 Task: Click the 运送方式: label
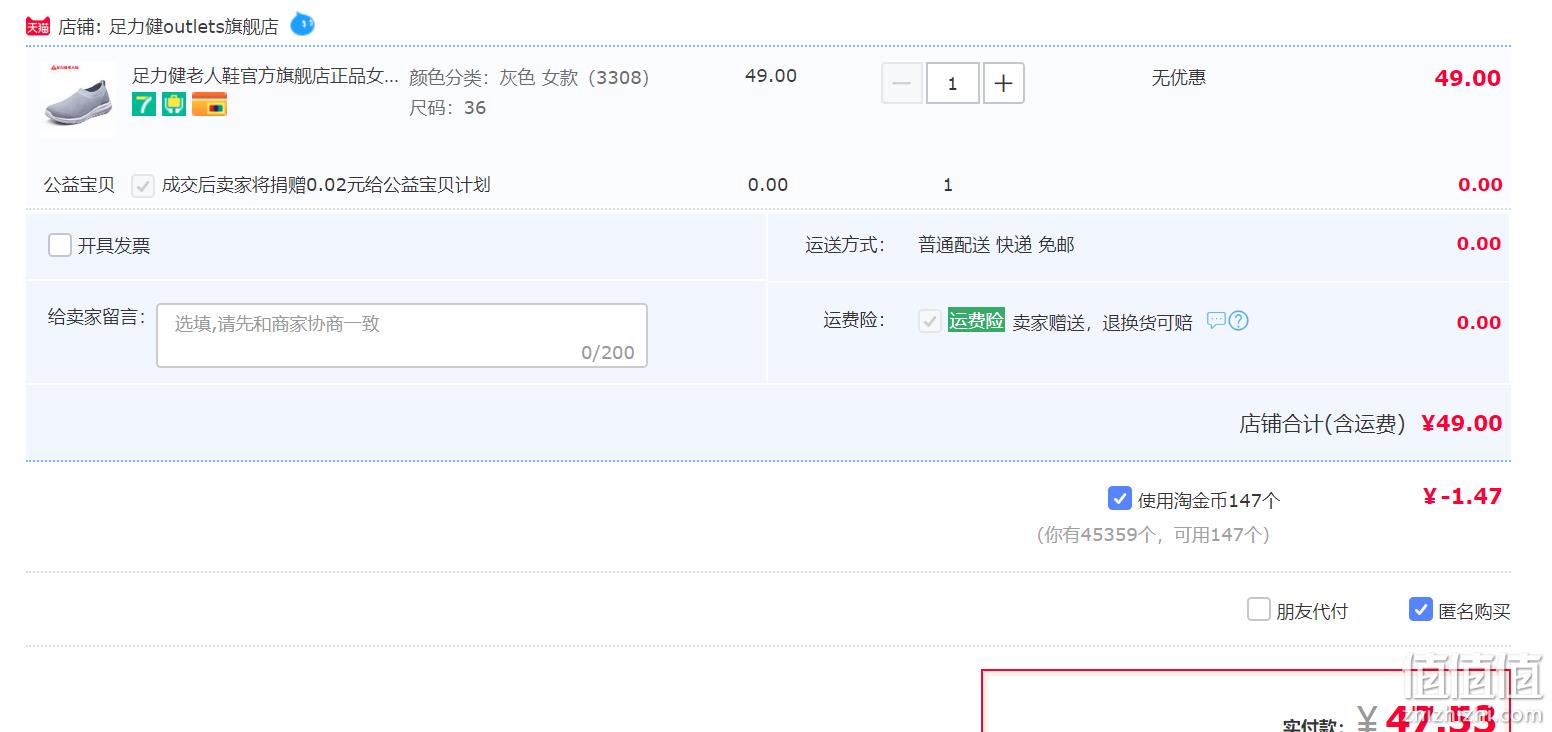pyautogui.click(x=845, y=245)
